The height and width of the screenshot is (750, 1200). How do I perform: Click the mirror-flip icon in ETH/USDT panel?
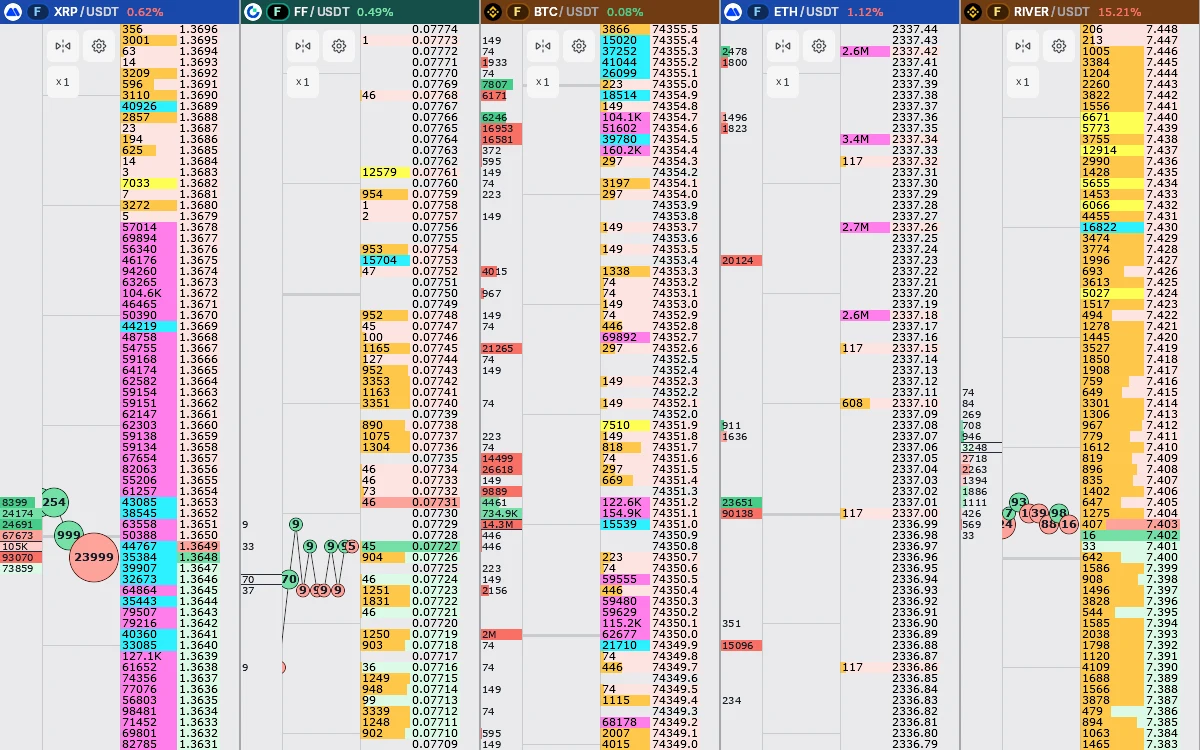[x=782, y=46]
